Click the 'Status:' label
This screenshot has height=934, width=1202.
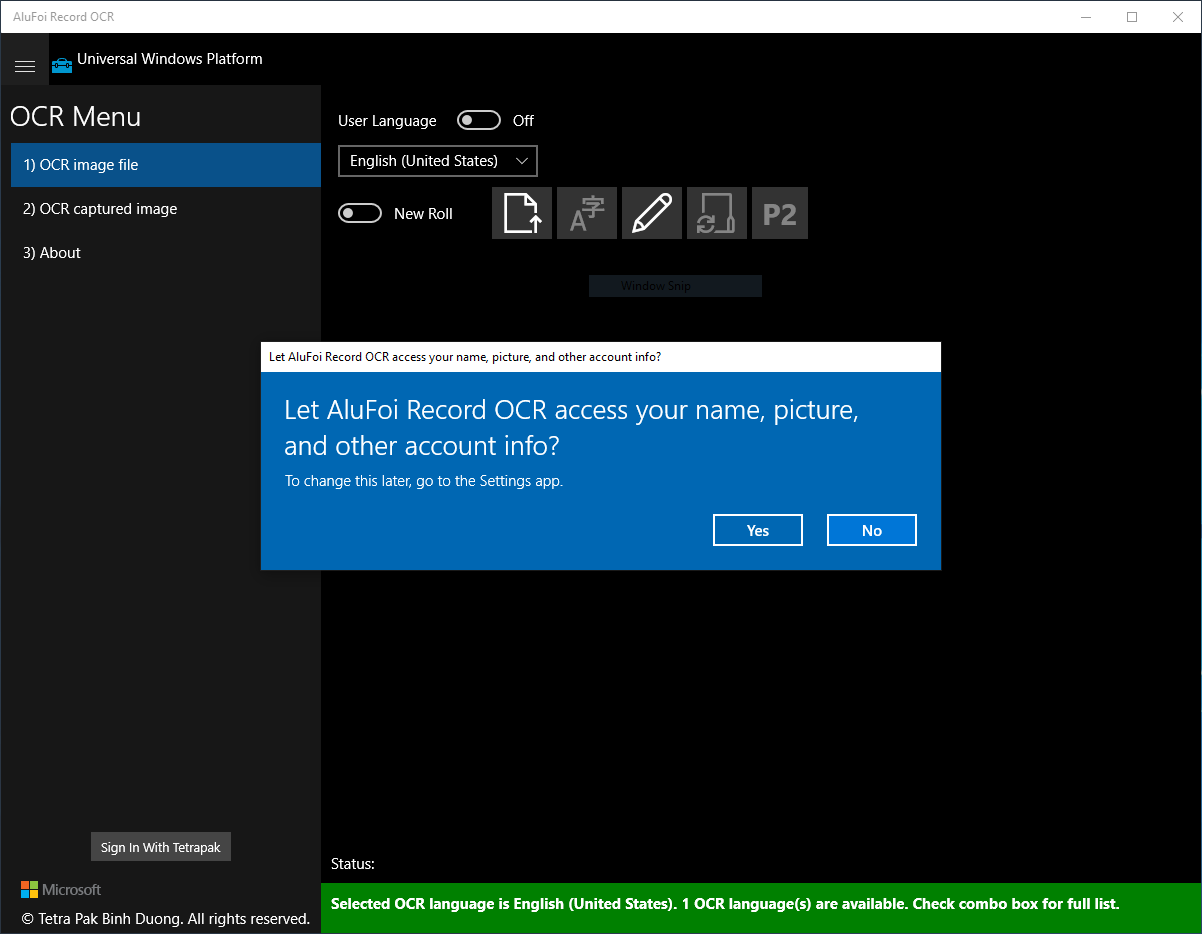point(353,864)
